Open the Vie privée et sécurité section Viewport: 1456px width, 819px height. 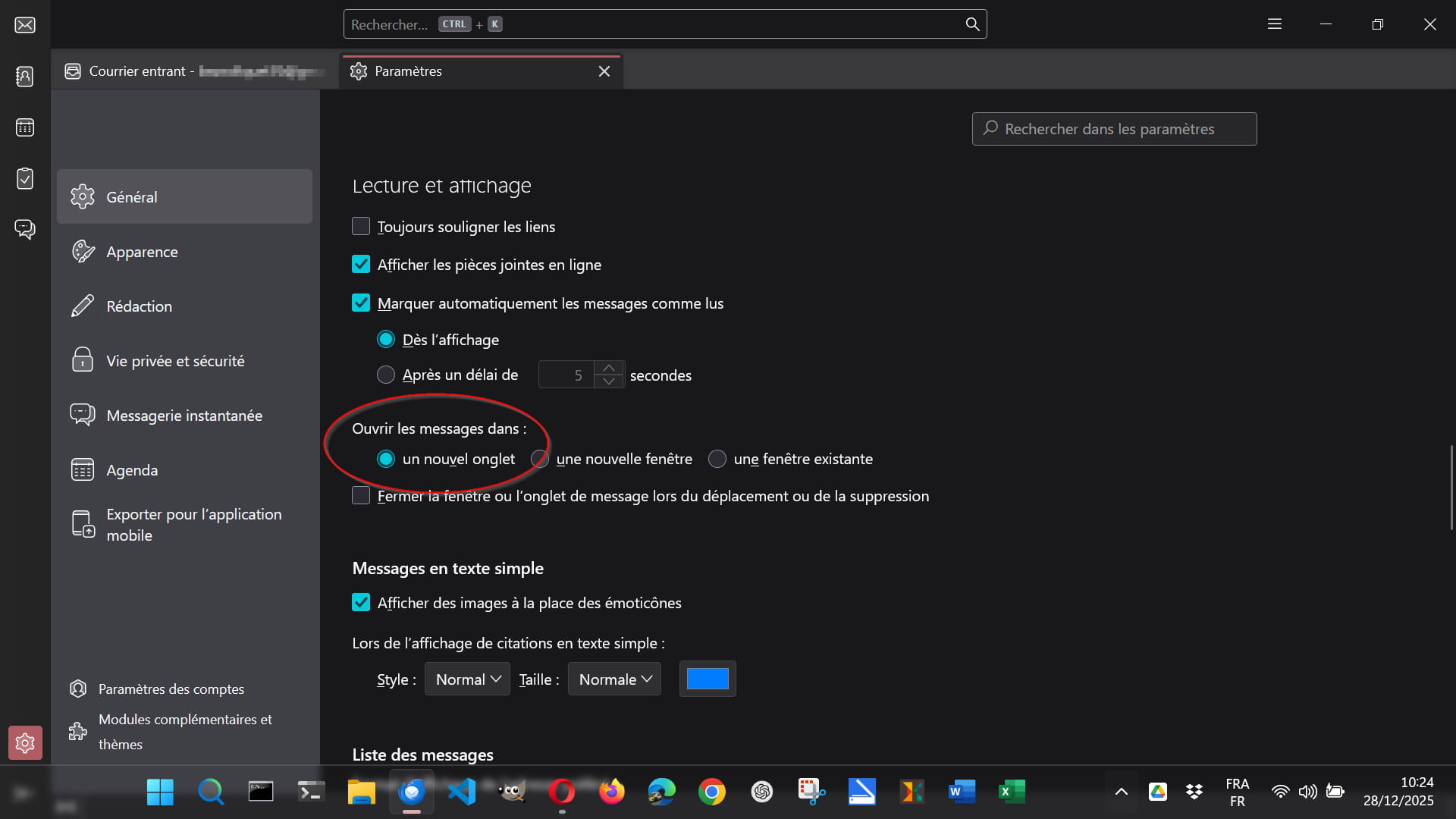click(175, 361)
